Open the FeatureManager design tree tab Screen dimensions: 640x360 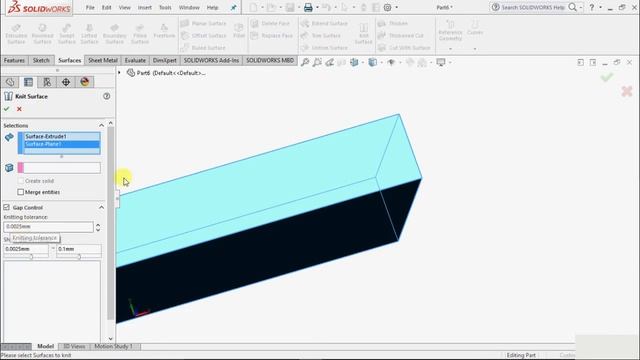coord(10,82)
